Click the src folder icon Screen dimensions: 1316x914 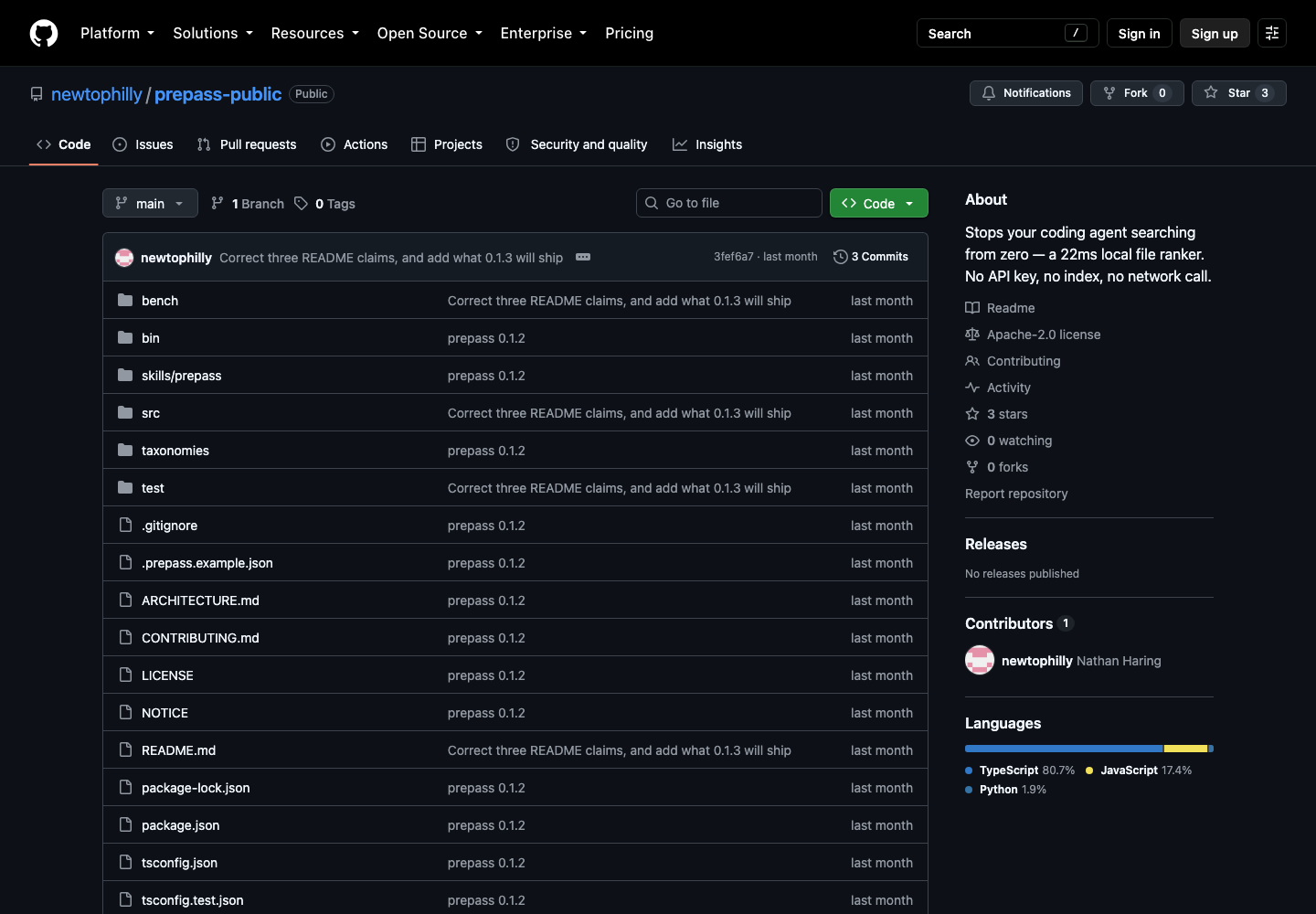(125, 413)
